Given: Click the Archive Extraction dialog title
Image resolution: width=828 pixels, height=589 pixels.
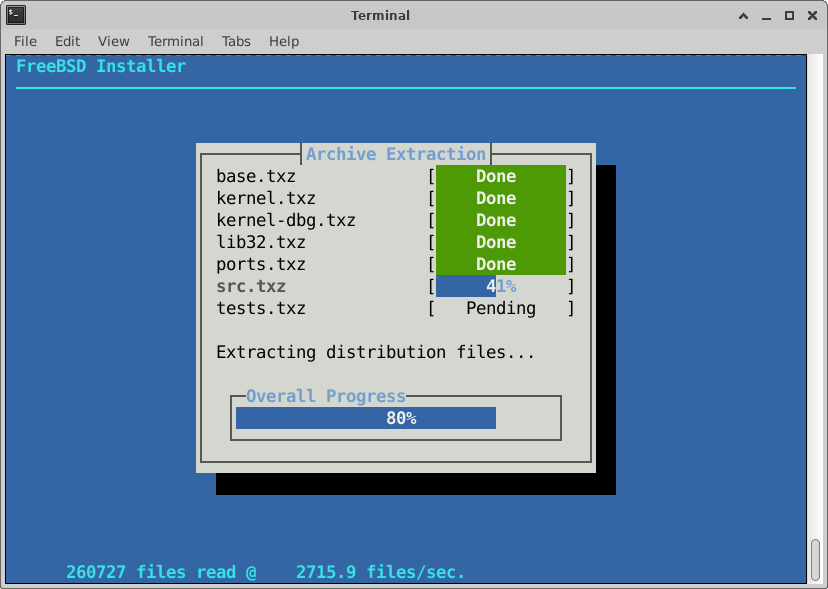Looking at the screenshot, I should [x=396, y=154].
